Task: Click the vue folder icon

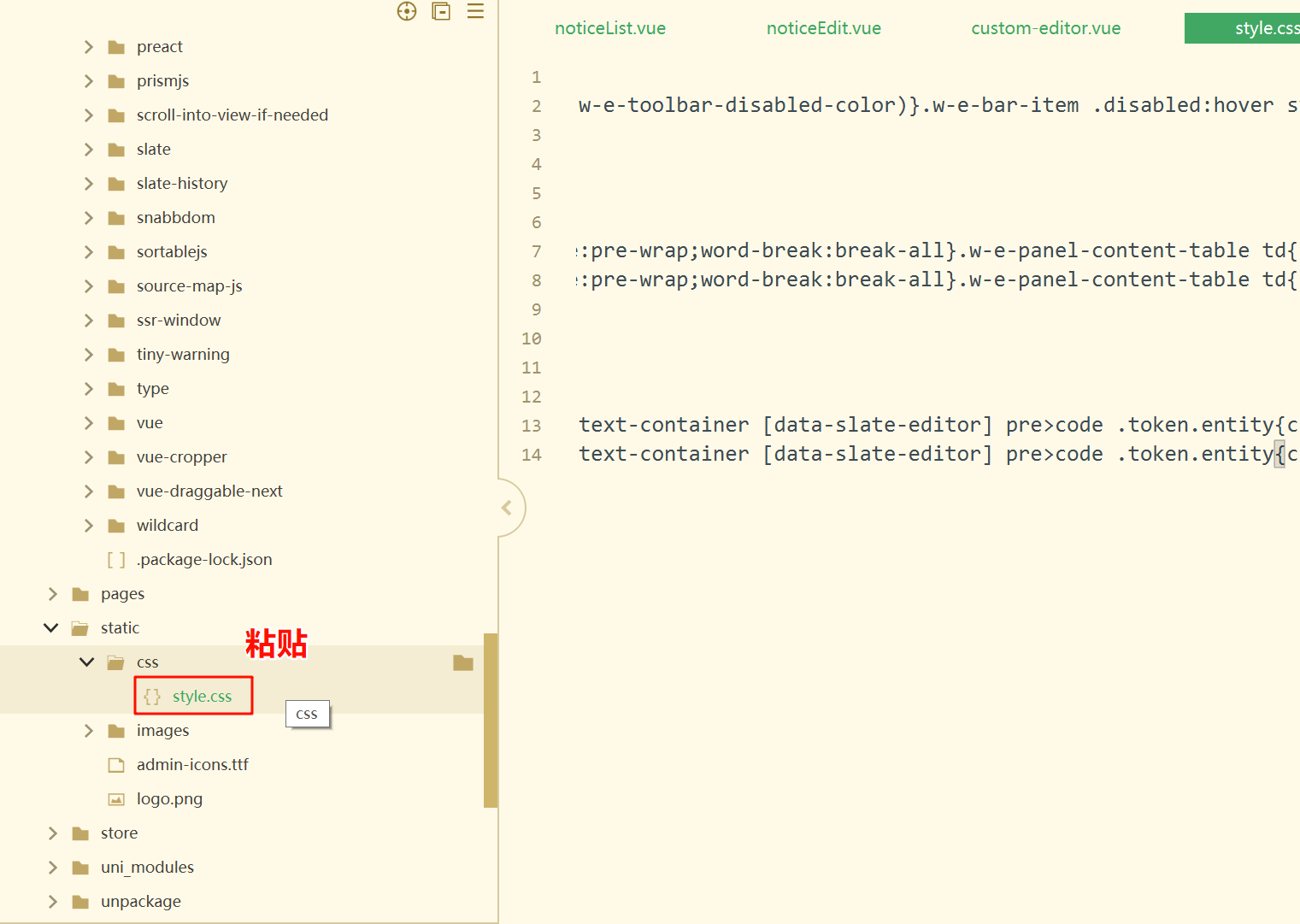Action: pyautogui.click(x=116, y=423)
